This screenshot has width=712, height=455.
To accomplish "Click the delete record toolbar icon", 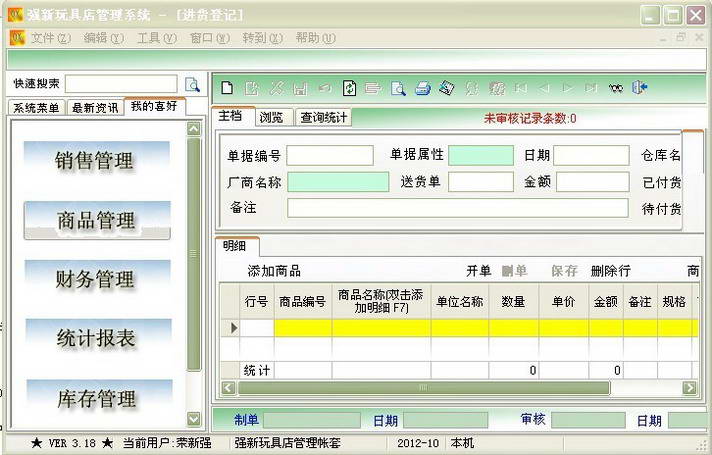I will coord(276,87).
